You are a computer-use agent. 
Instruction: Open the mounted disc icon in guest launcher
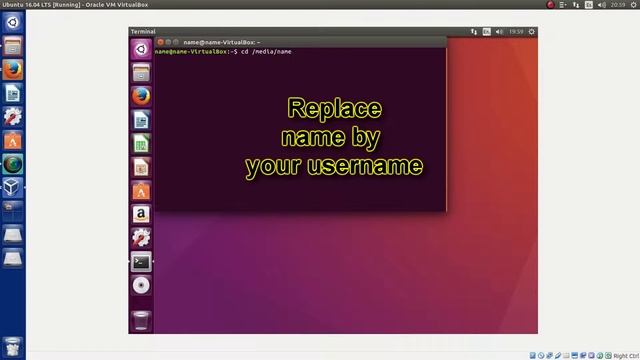click(141, 285)
